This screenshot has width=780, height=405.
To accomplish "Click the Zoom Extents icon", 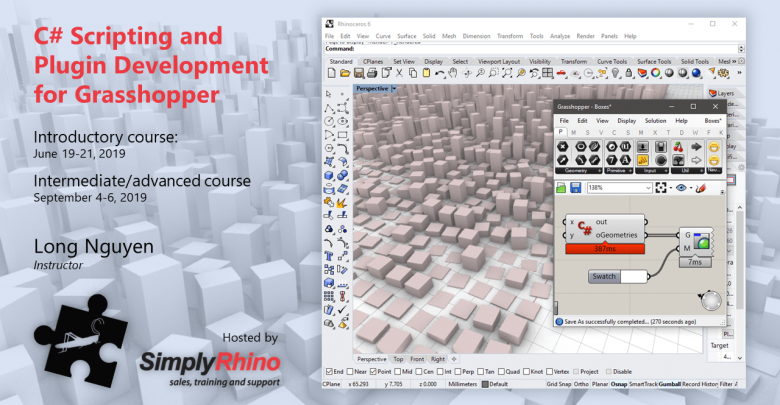I will (507, 73).
